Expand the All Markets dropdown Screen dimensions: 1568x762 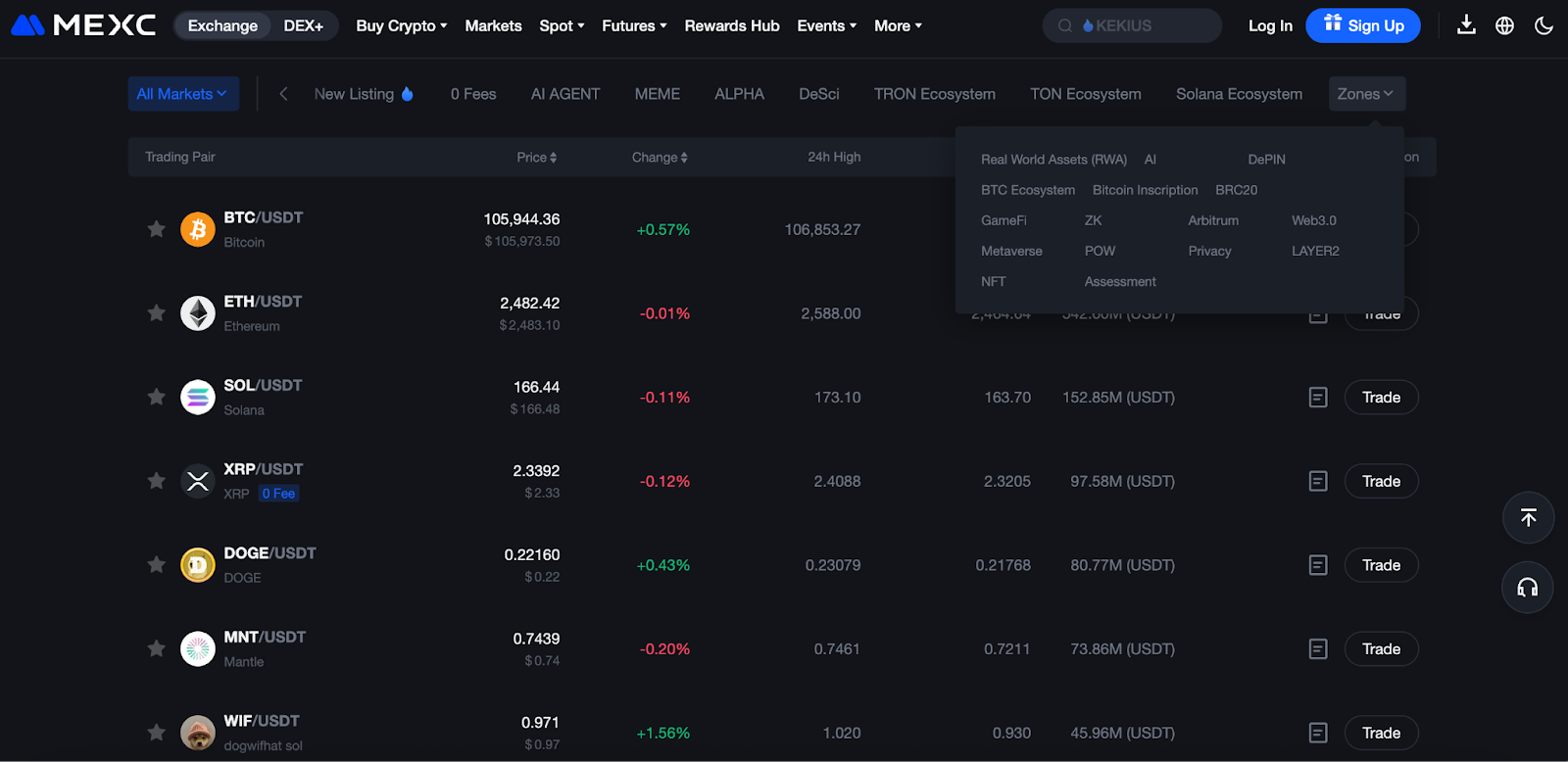pyautogui.click(x=183, y=94)
